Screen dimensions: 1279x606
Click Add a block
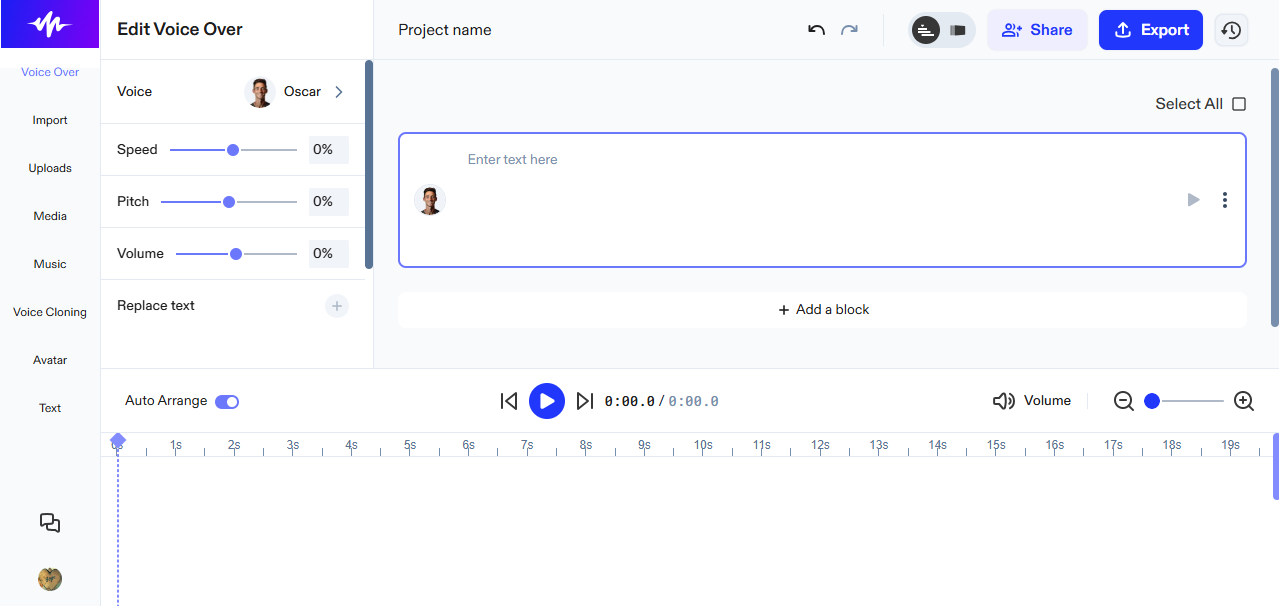click(x=822, y=309)
